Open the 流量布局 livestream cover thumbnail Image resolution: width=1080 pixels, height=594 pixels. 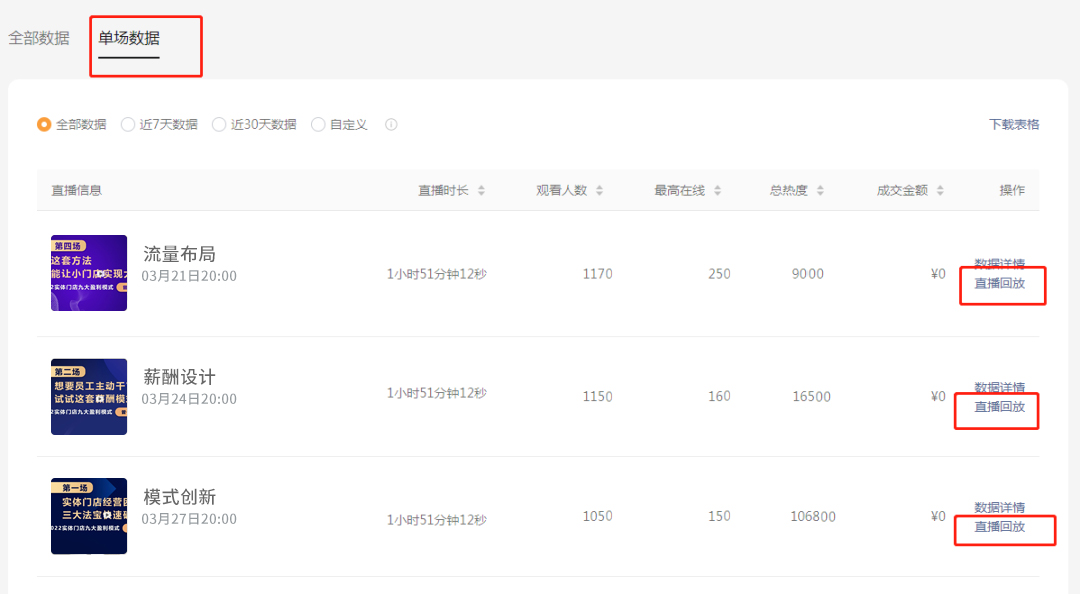[89, 272]
